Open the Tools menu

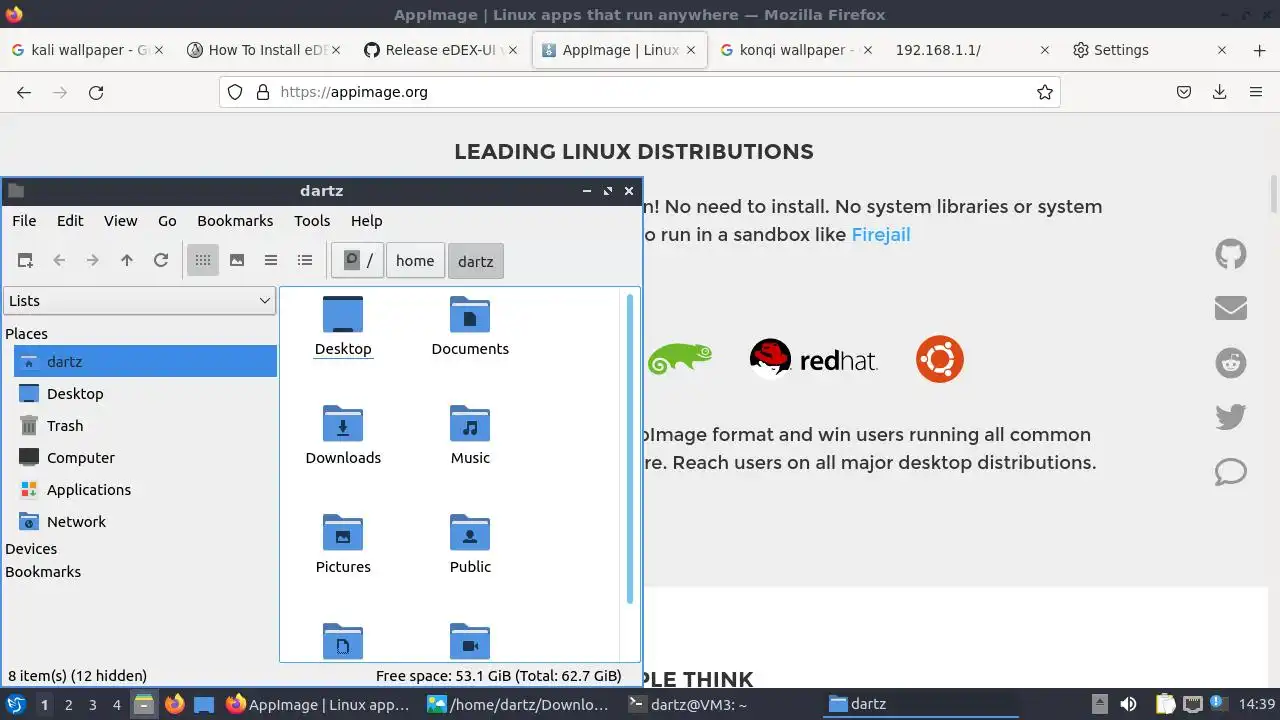click(x=312, y=221)
